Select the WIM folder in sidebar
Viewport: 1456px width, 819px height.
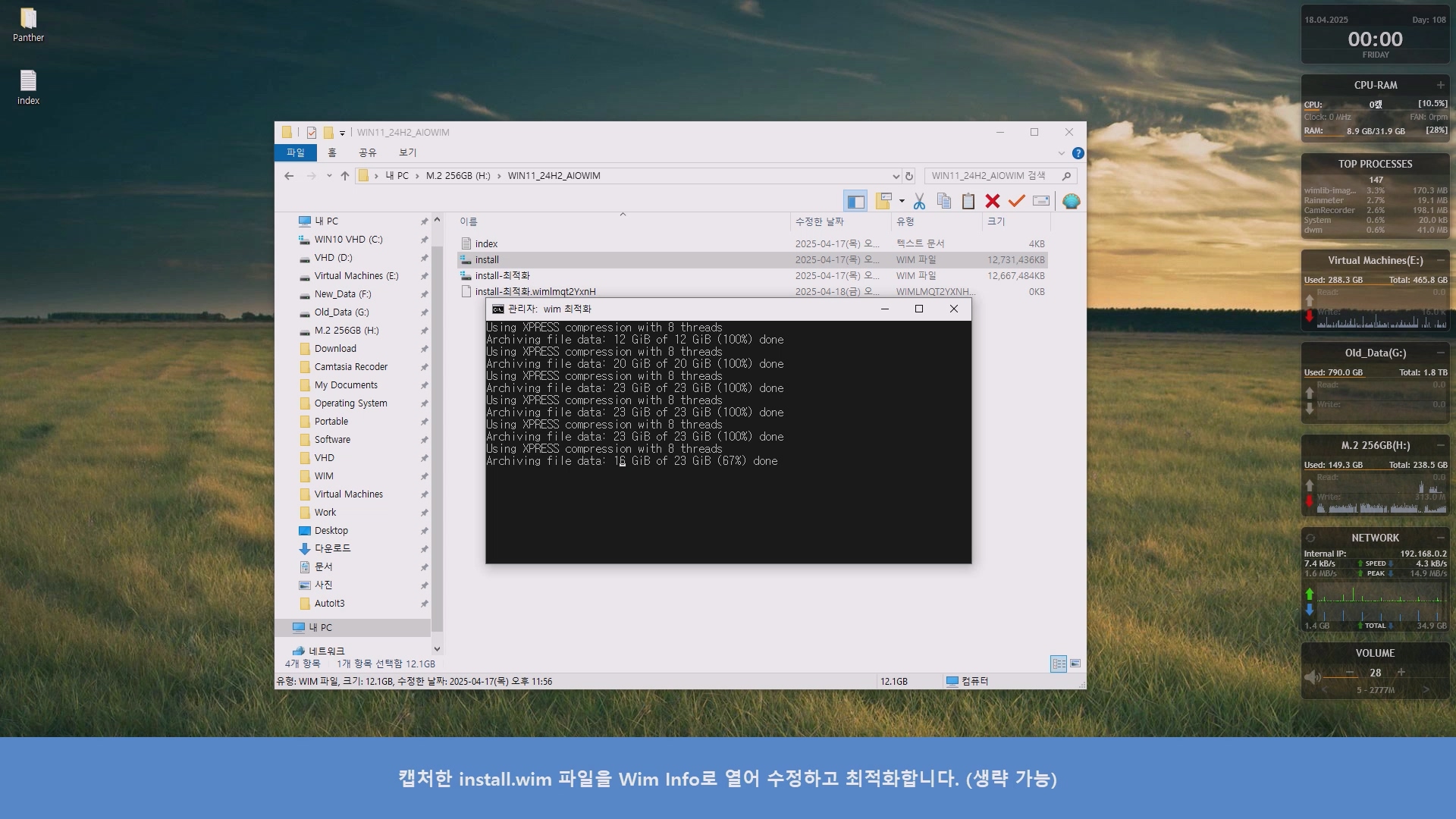[324, 476]
